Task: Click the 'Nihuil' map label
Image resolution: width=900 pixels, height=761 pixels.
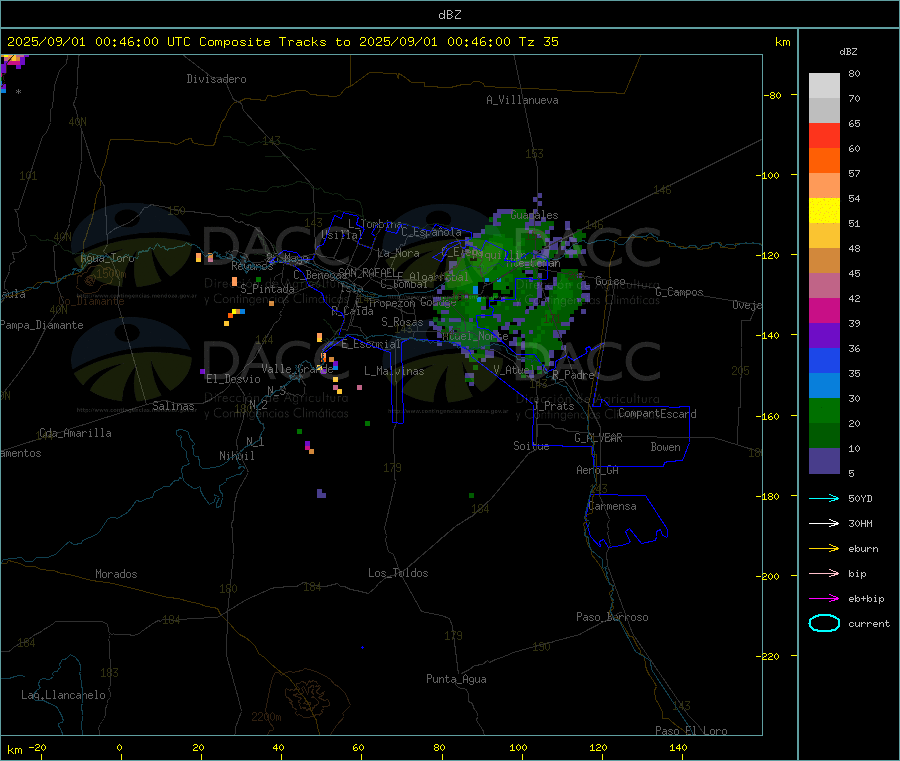Action: pyautogui.click(x=236, y=456)
